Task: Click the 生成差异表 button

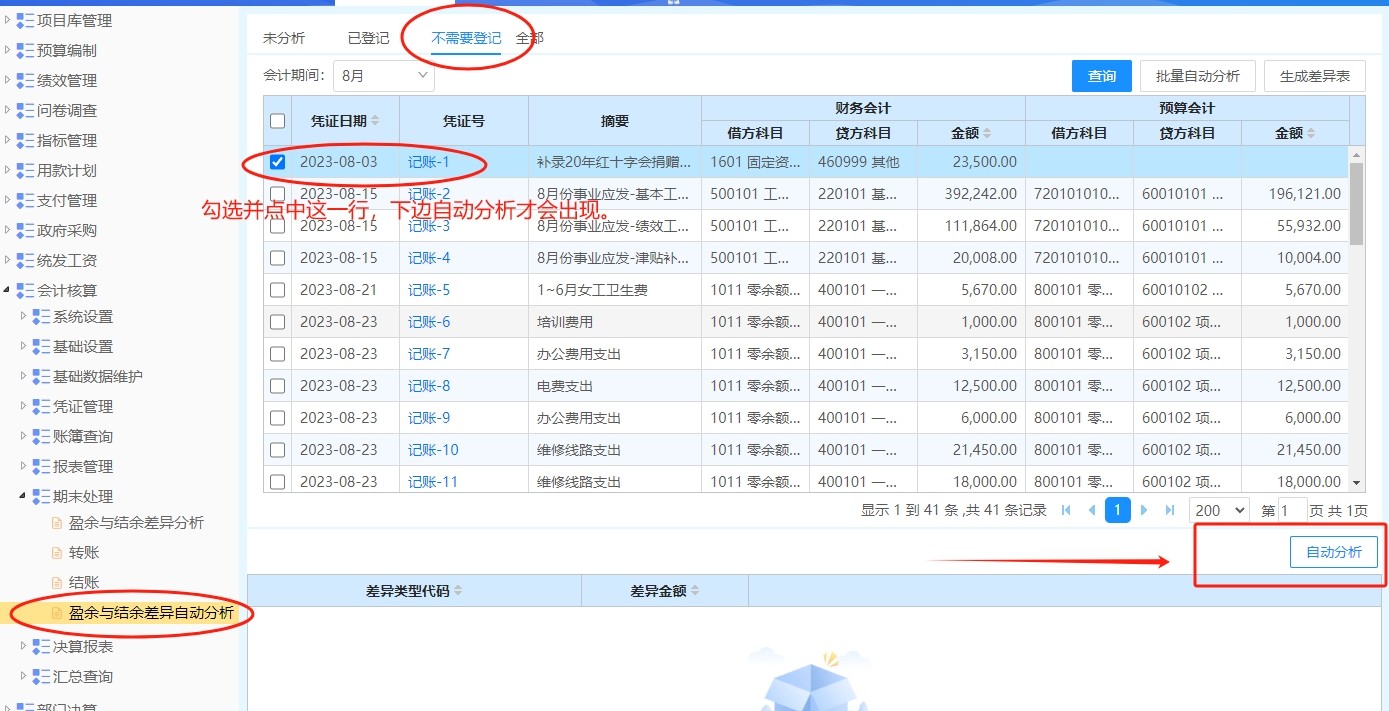Action: [1315, 76]
